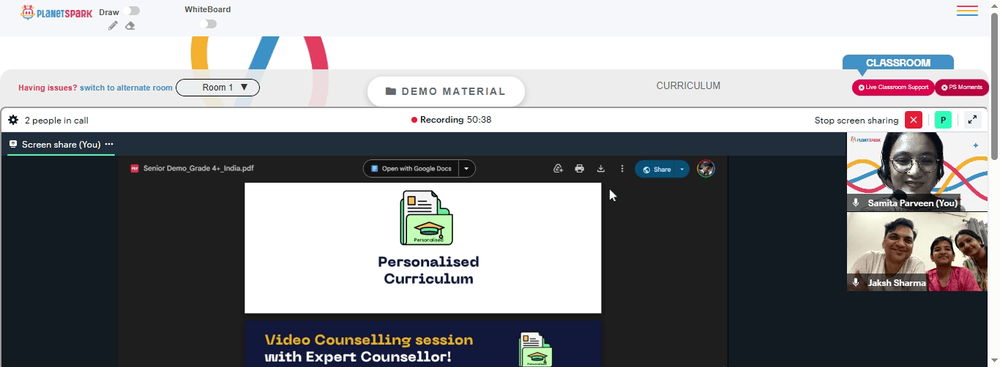
Task: Open call settings gear icon
Action: point(13,120)
